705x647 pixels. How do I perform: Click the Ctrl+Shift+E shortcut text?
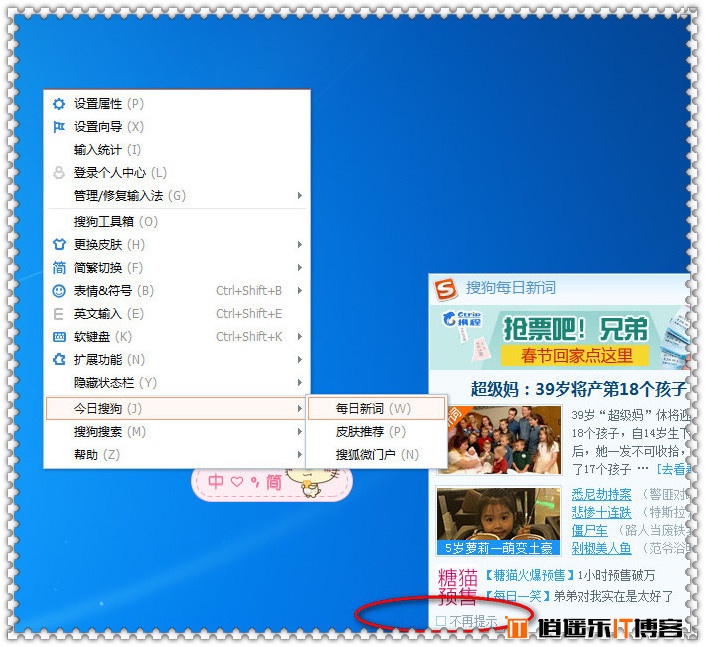click(249, 313)
